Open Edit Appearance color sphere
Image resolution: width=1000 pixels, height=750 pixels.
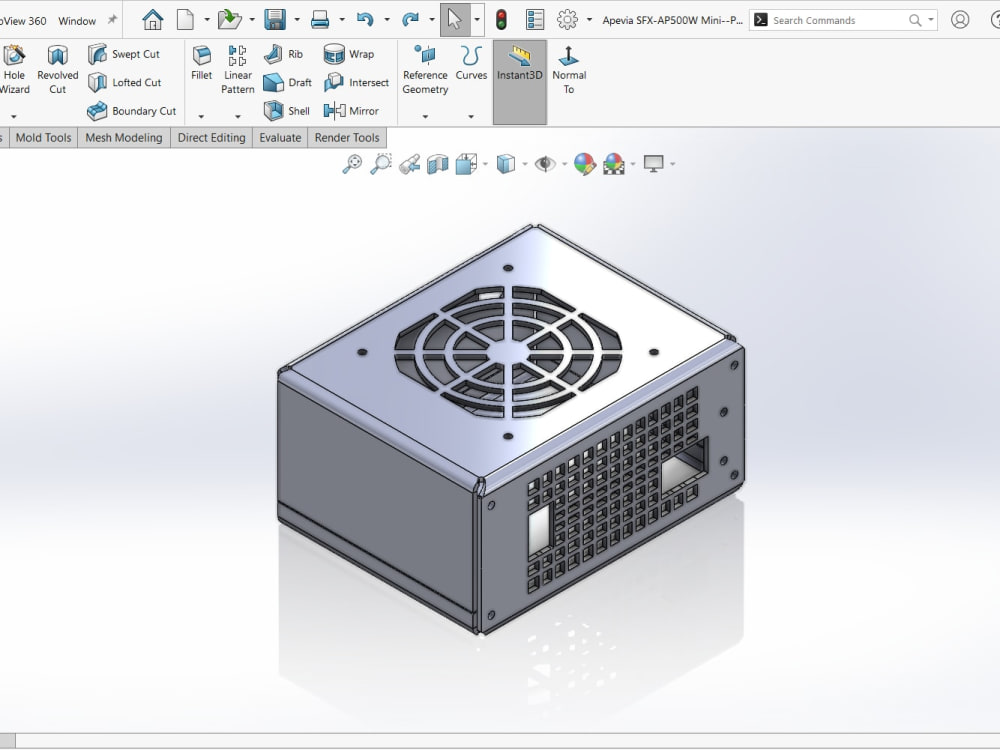[x=584, y=164]
